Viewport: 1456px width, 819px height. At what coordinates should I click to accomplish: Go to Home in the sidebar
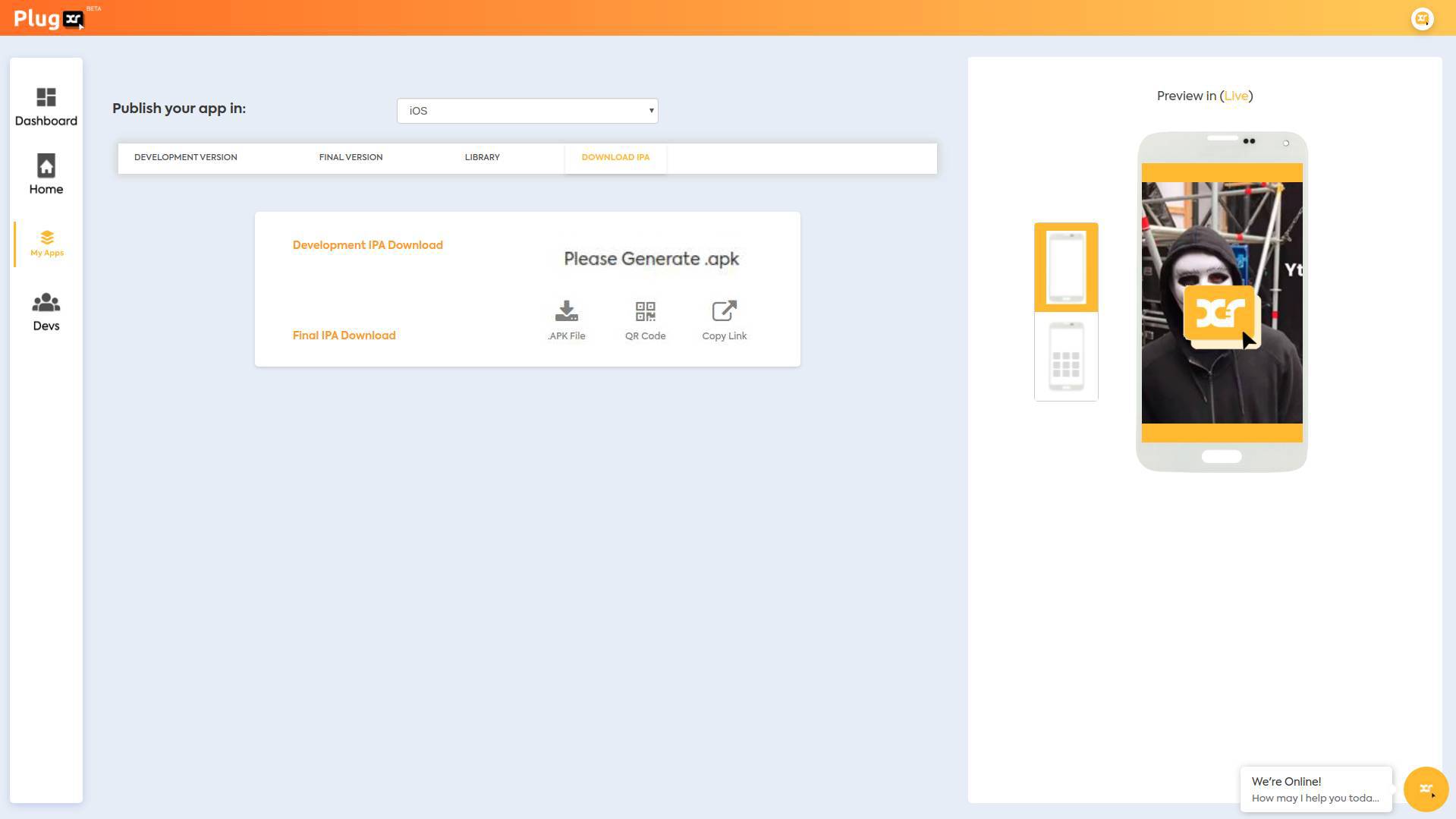click(46, 175)
